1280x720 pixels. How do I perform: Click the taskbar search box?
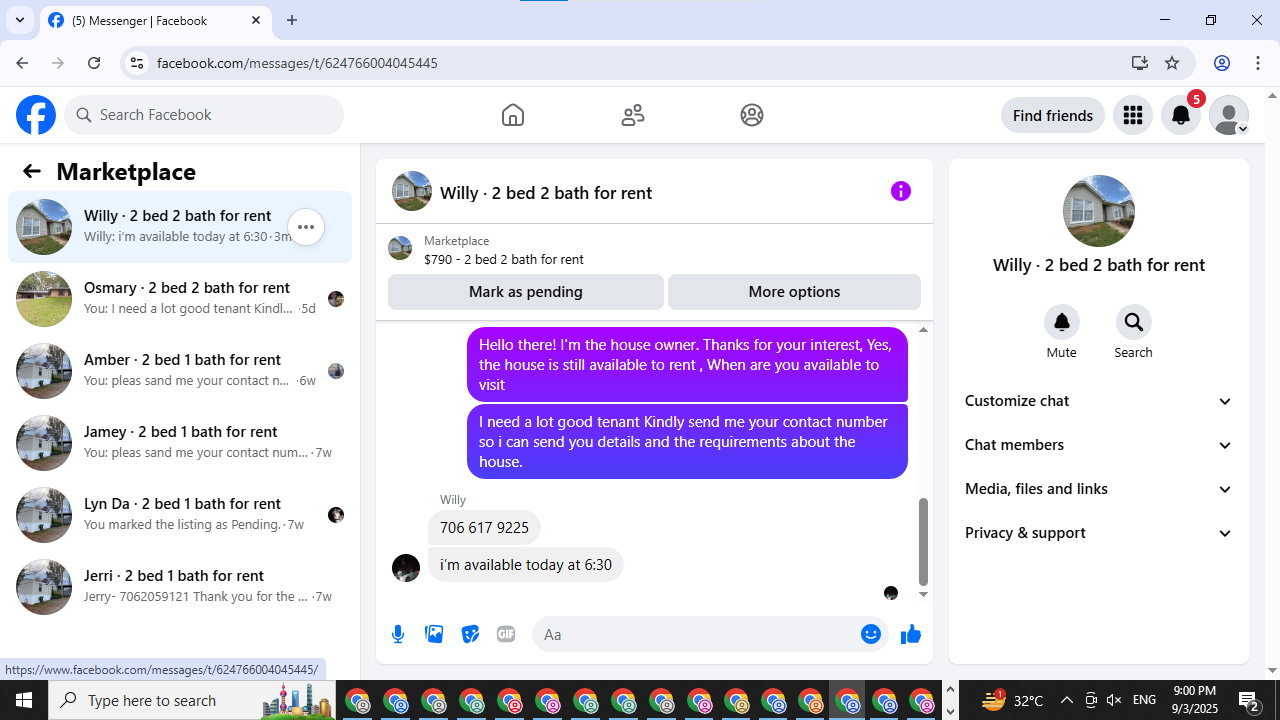192,700
